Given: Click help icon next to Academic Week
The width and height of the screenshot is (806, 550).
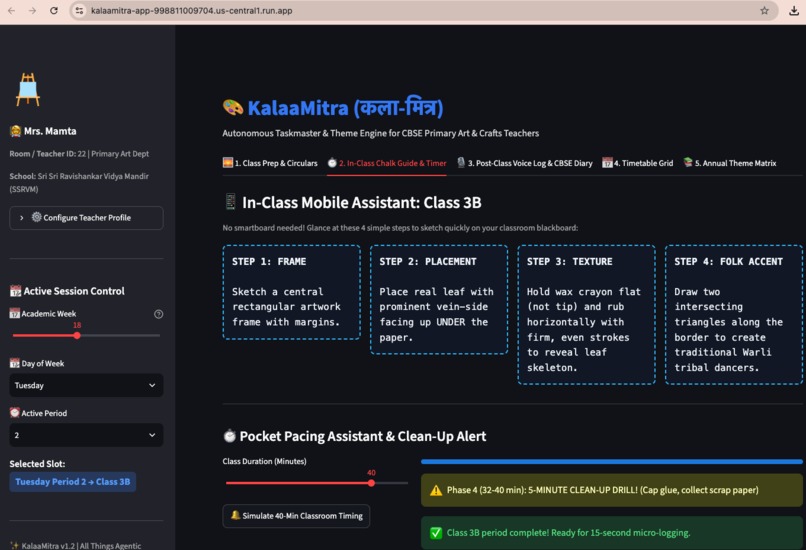Looking at the screenshot, I should [158, 314].
